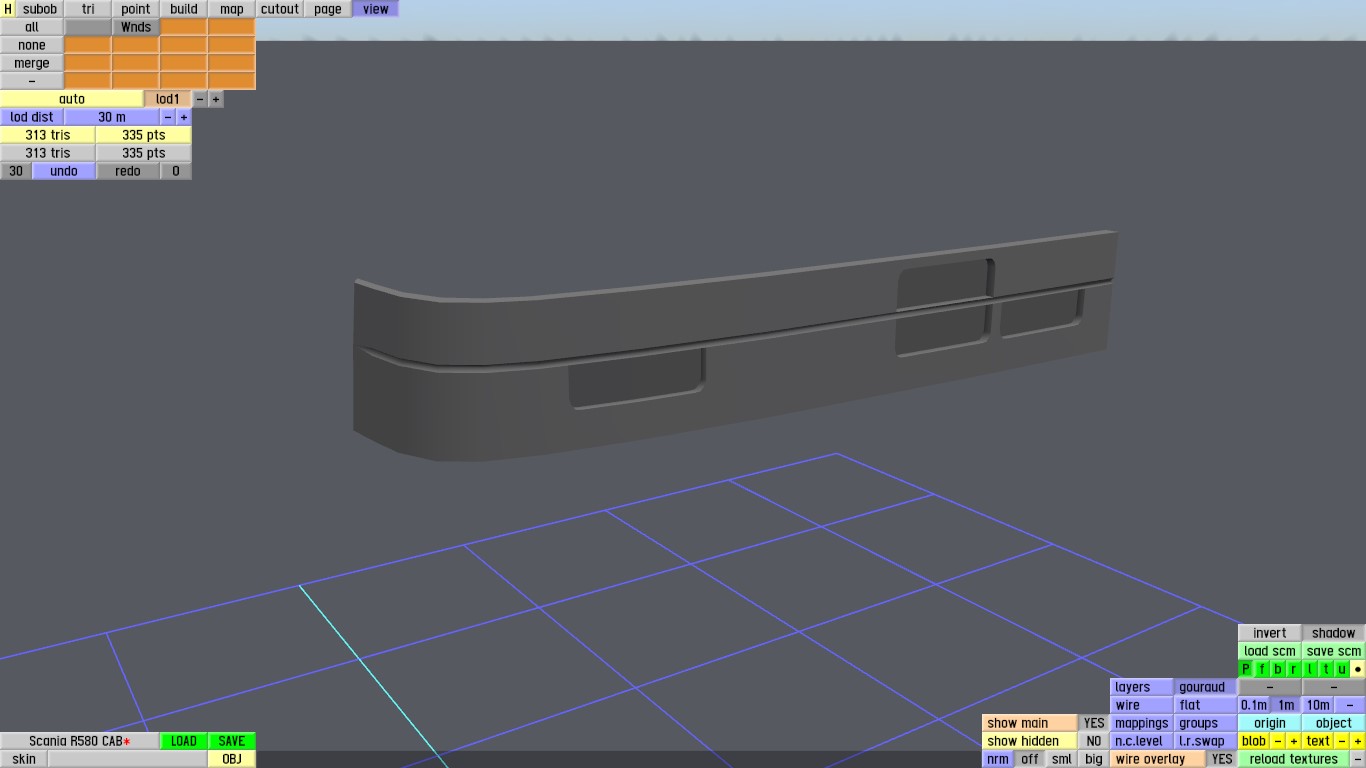Screen dimensions: 1366x768
Task: Select the view menu tab
Action: (x=376, y=9)
